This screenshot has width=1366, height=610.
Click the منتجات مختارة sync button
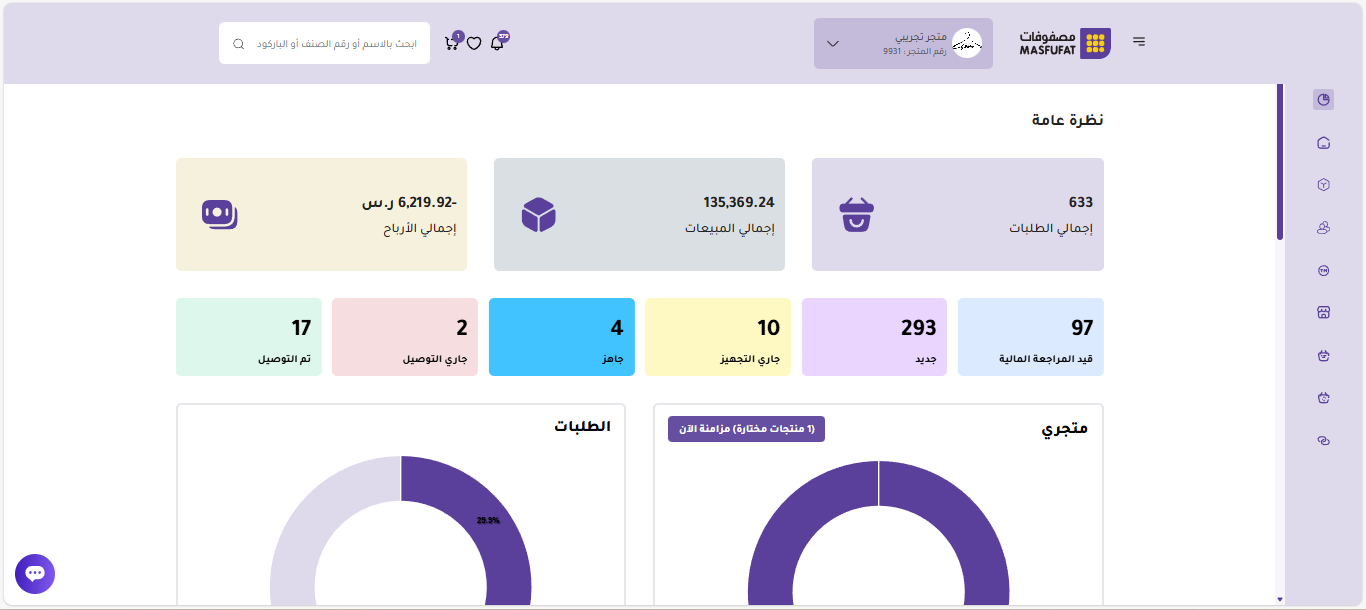tap(746, 429)
